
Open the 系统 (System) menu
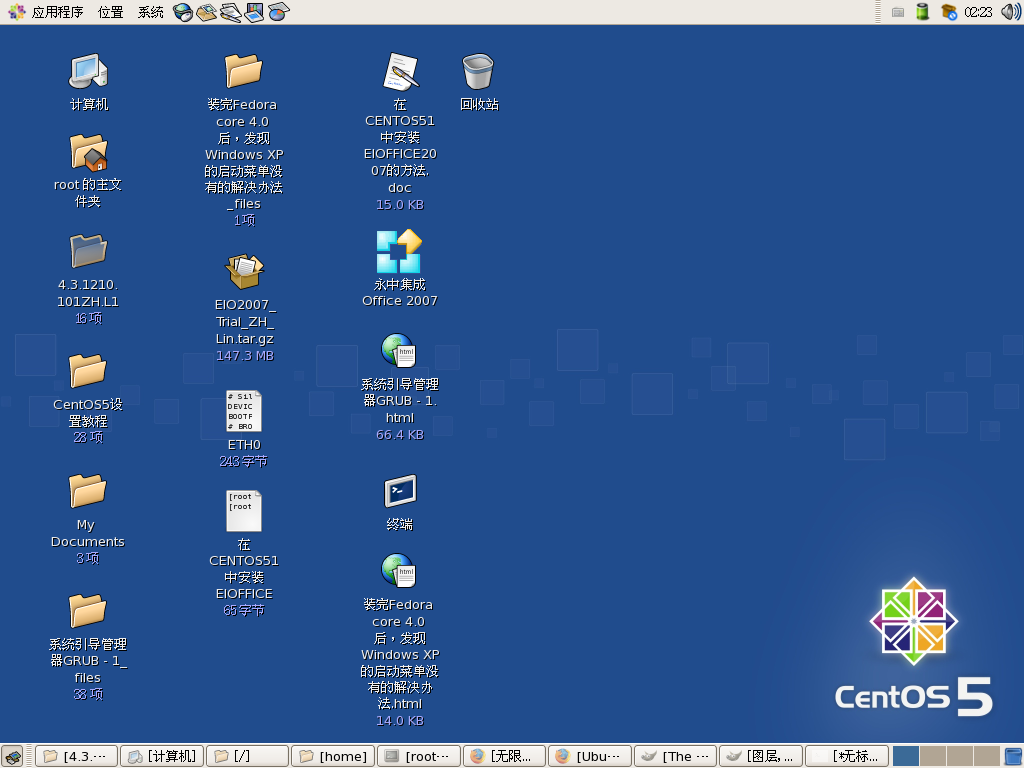(x=150, y=12)
